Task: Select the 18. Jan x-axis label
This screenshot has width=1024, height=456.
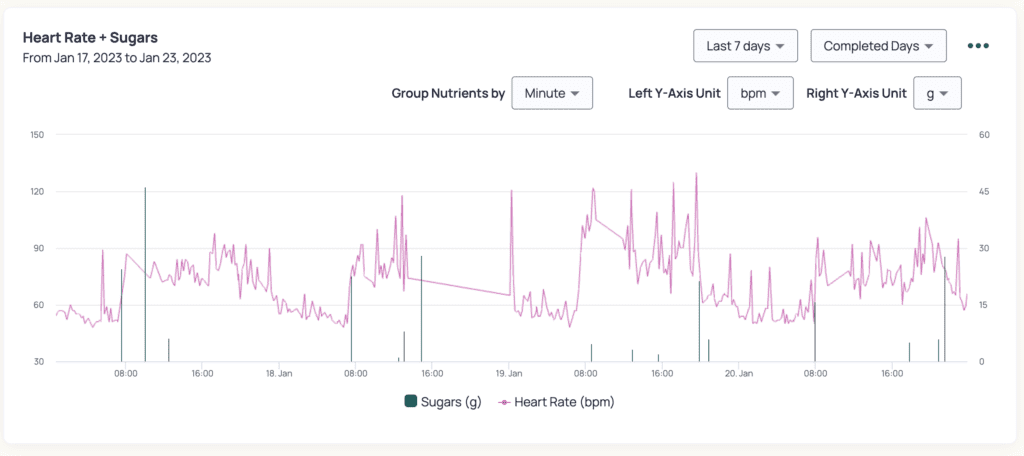Action: pos(279,373)
